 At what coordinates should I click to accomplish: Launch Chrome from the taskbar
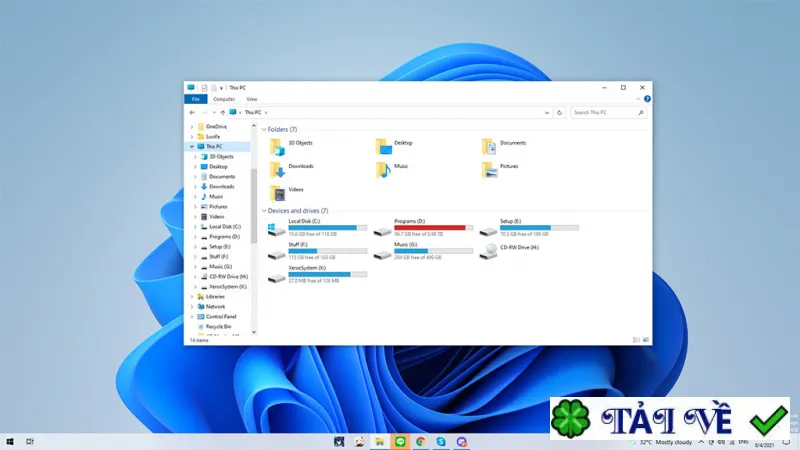pyautogui.click(x=420, y=441)
